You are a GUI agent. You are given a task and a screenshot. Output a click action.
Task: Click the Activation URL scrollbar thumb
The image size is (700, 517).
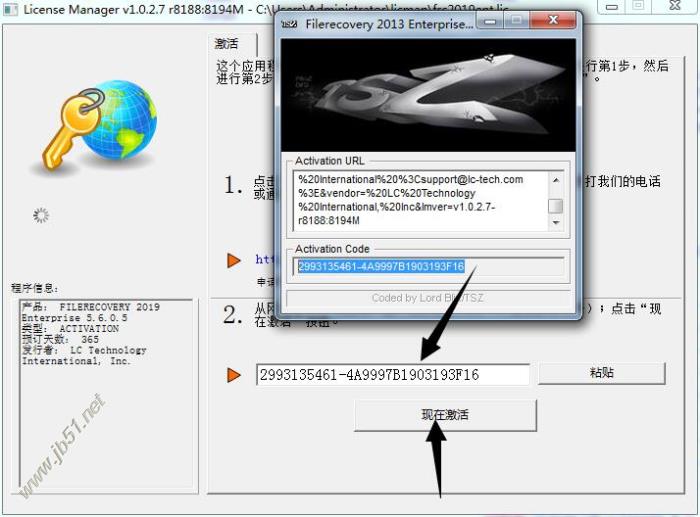(x=556, y=206)
